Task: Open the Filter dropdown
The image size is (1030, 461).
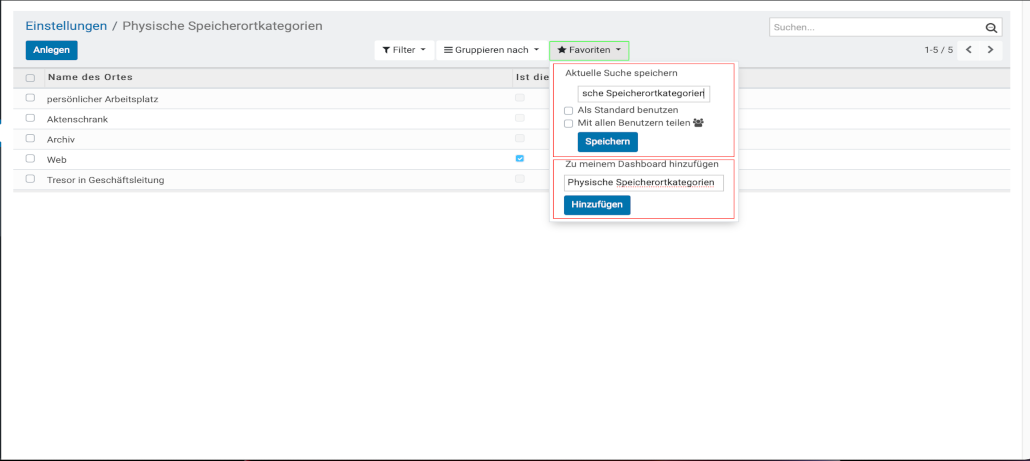Action: click(404, 50)
